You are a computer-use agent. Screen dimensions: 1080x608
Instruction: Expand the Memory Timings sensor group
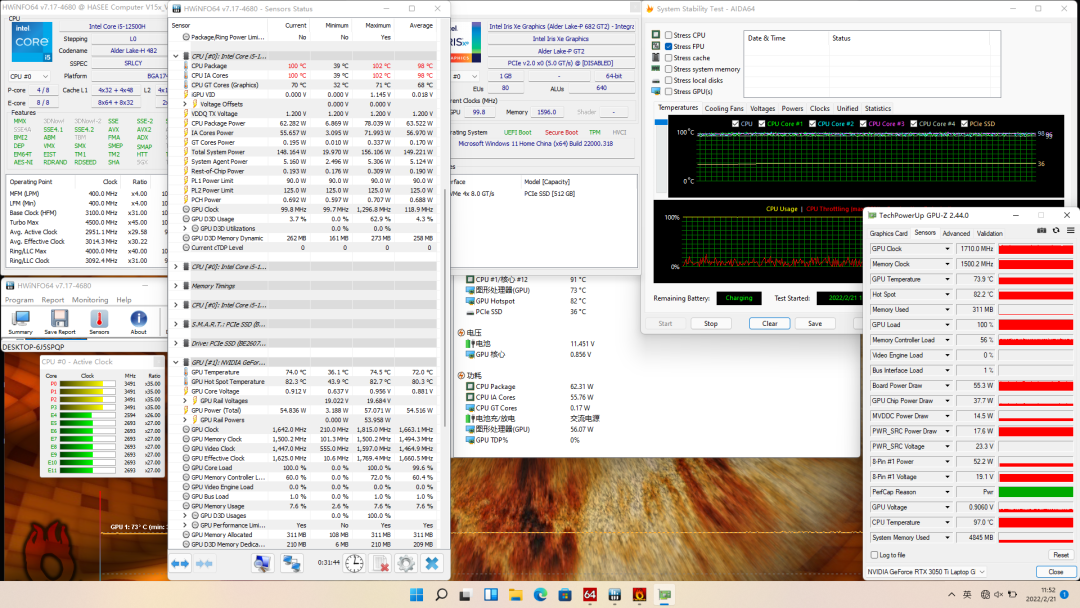176,286
